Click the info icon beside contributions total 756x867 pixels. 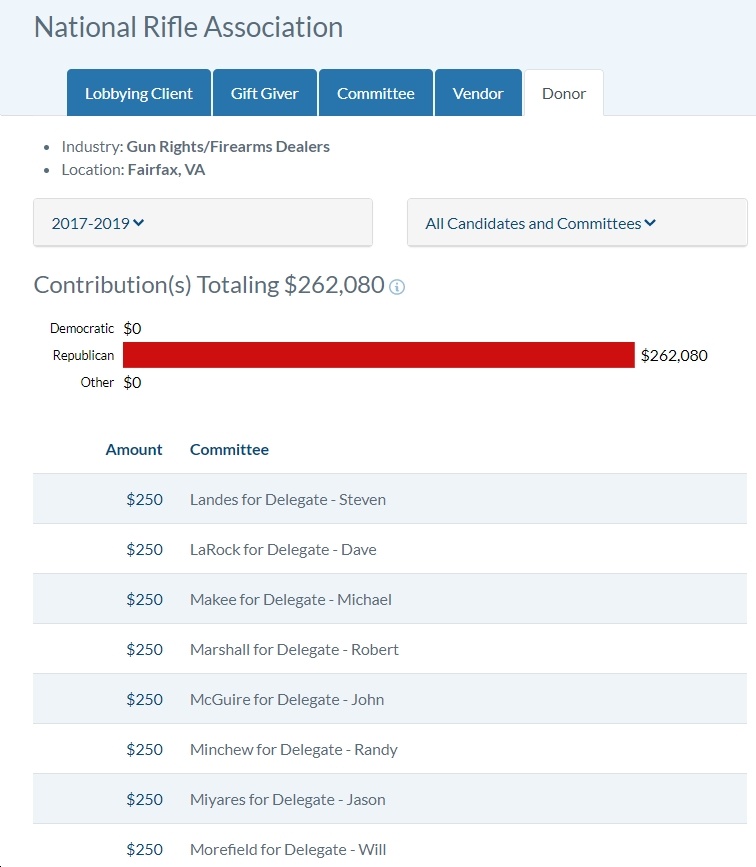click(x=397, y=286)
